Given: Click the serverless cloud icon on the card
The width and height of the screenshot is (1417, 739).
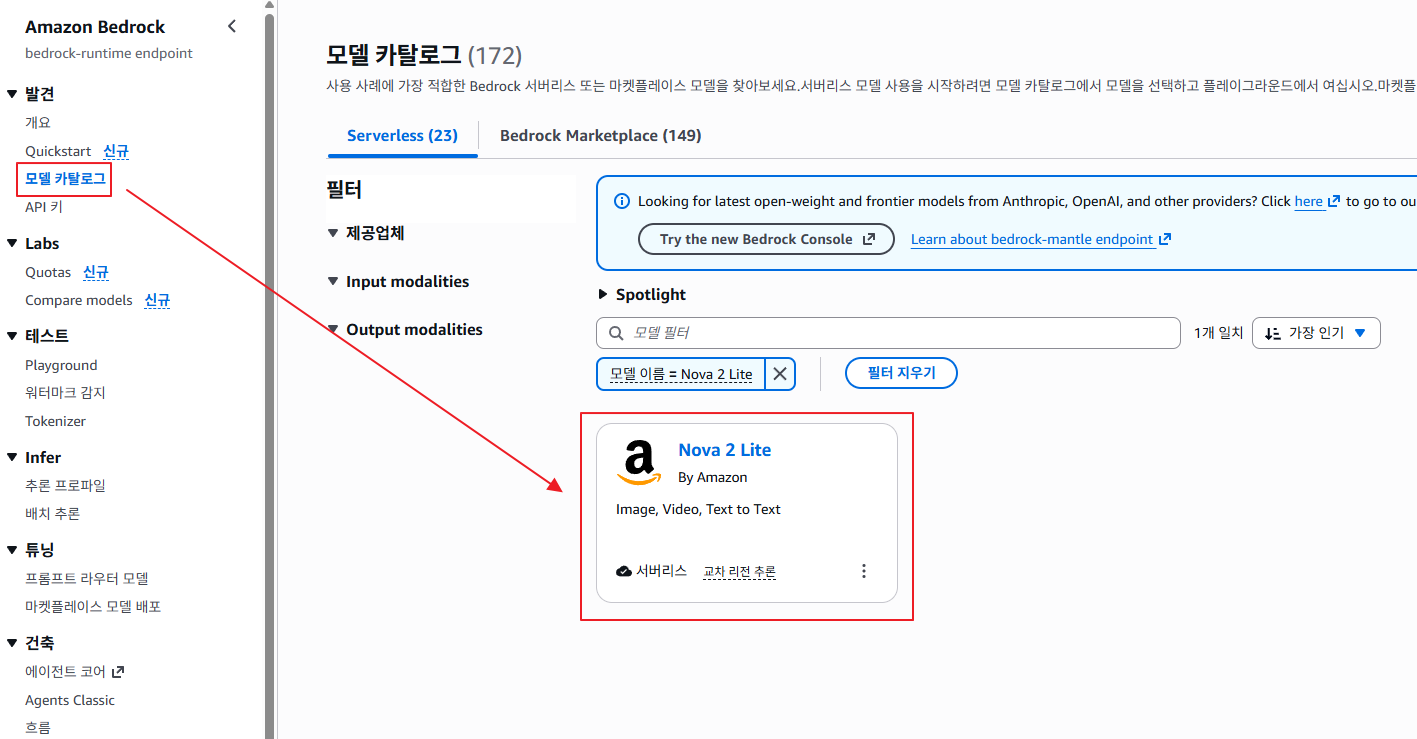Looking at the screenshot, I should (624, 571).
